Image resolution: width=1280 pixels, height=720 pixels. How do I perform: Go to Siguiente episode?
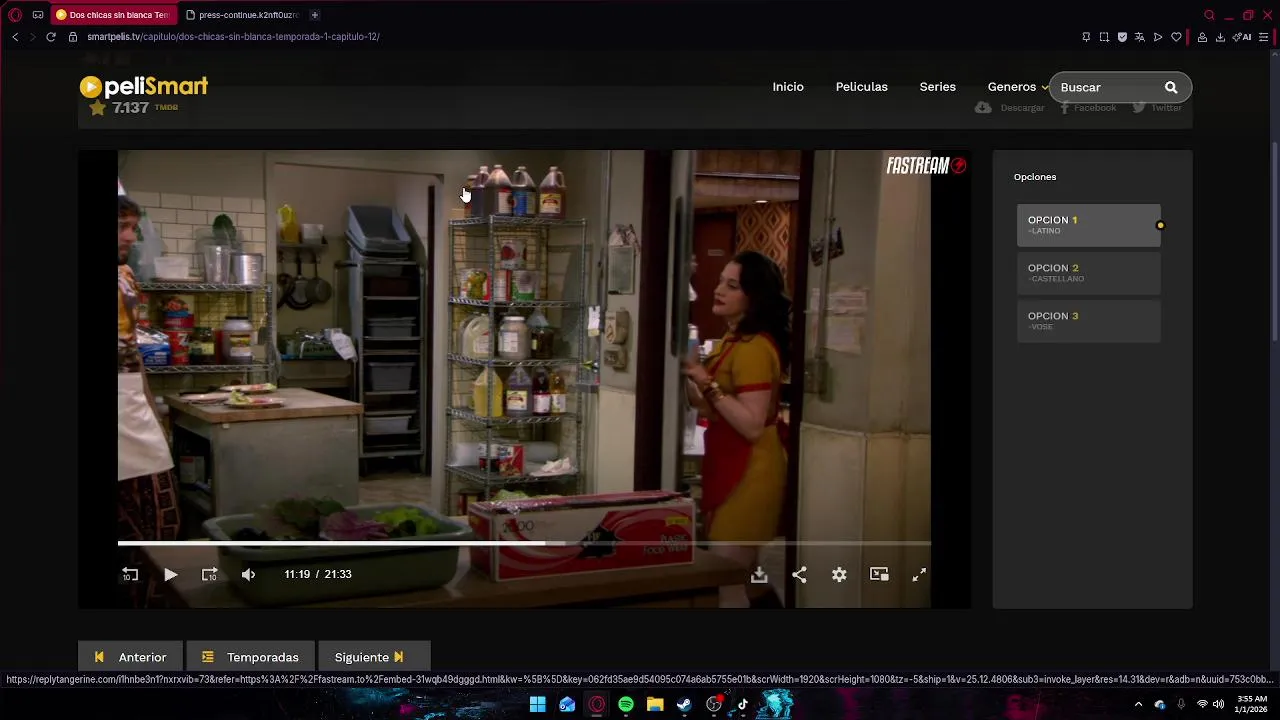pyautogui.click(x=374, y=657)
